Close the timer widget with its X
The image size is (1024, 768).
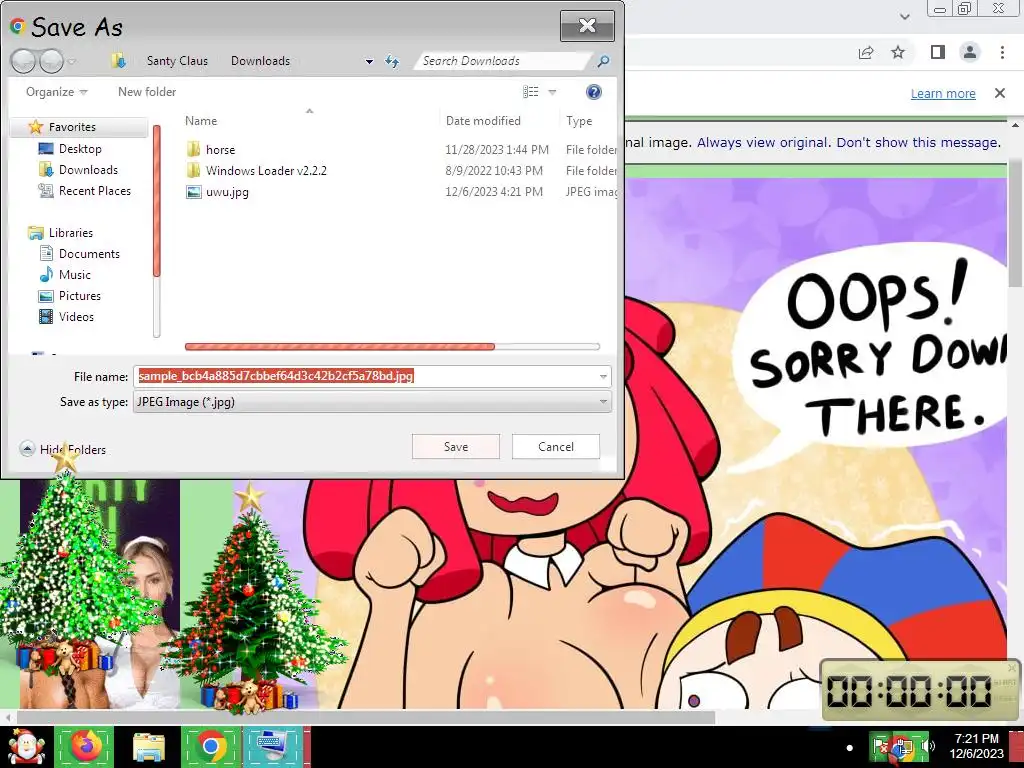1012,668
